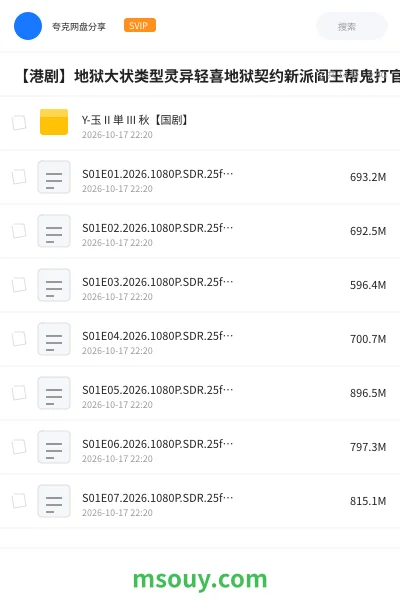Check the box next to S01E04

click(19, 339)
